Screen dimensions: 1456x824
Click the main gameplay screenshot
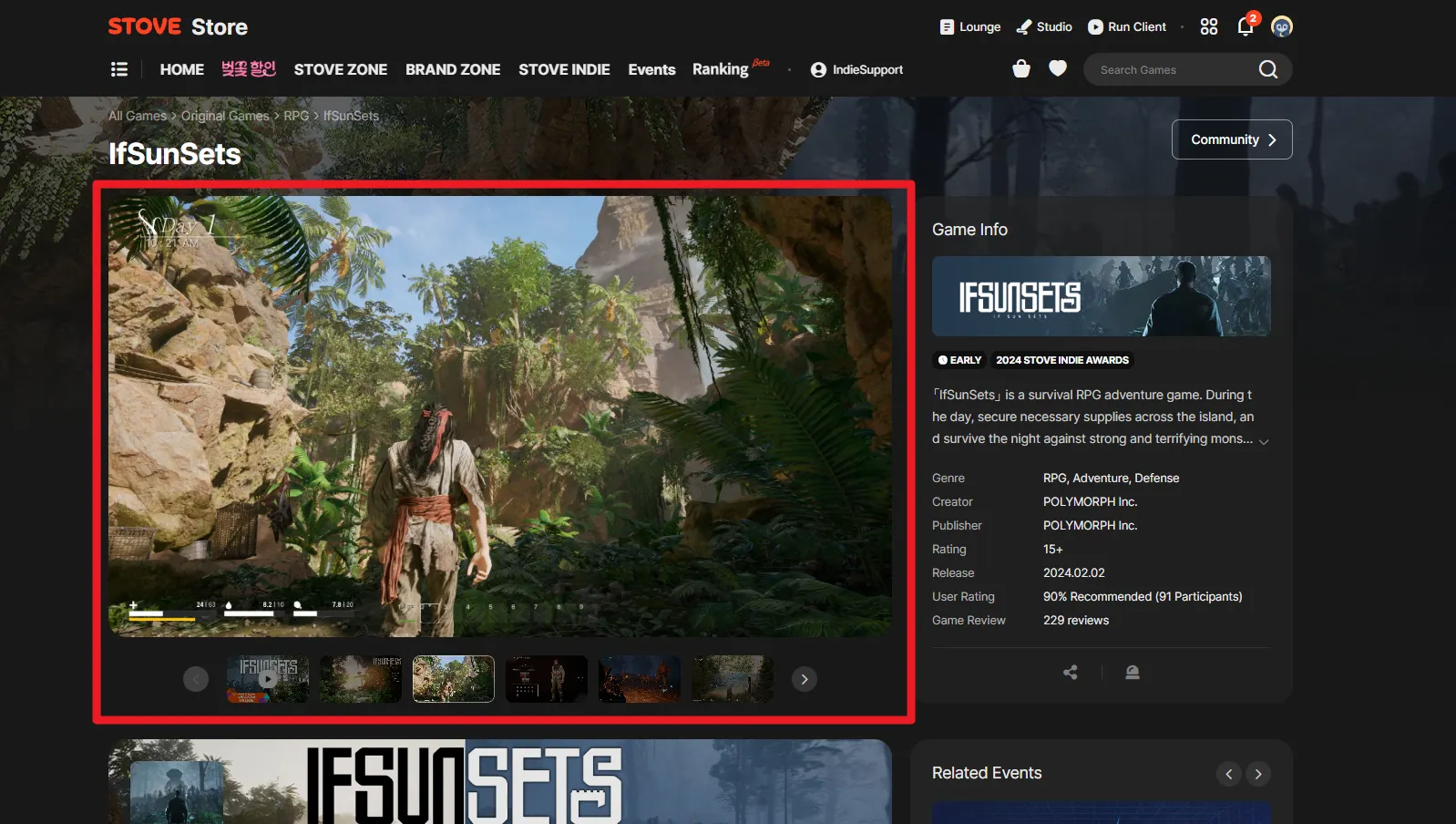click(x=500, y=416)
